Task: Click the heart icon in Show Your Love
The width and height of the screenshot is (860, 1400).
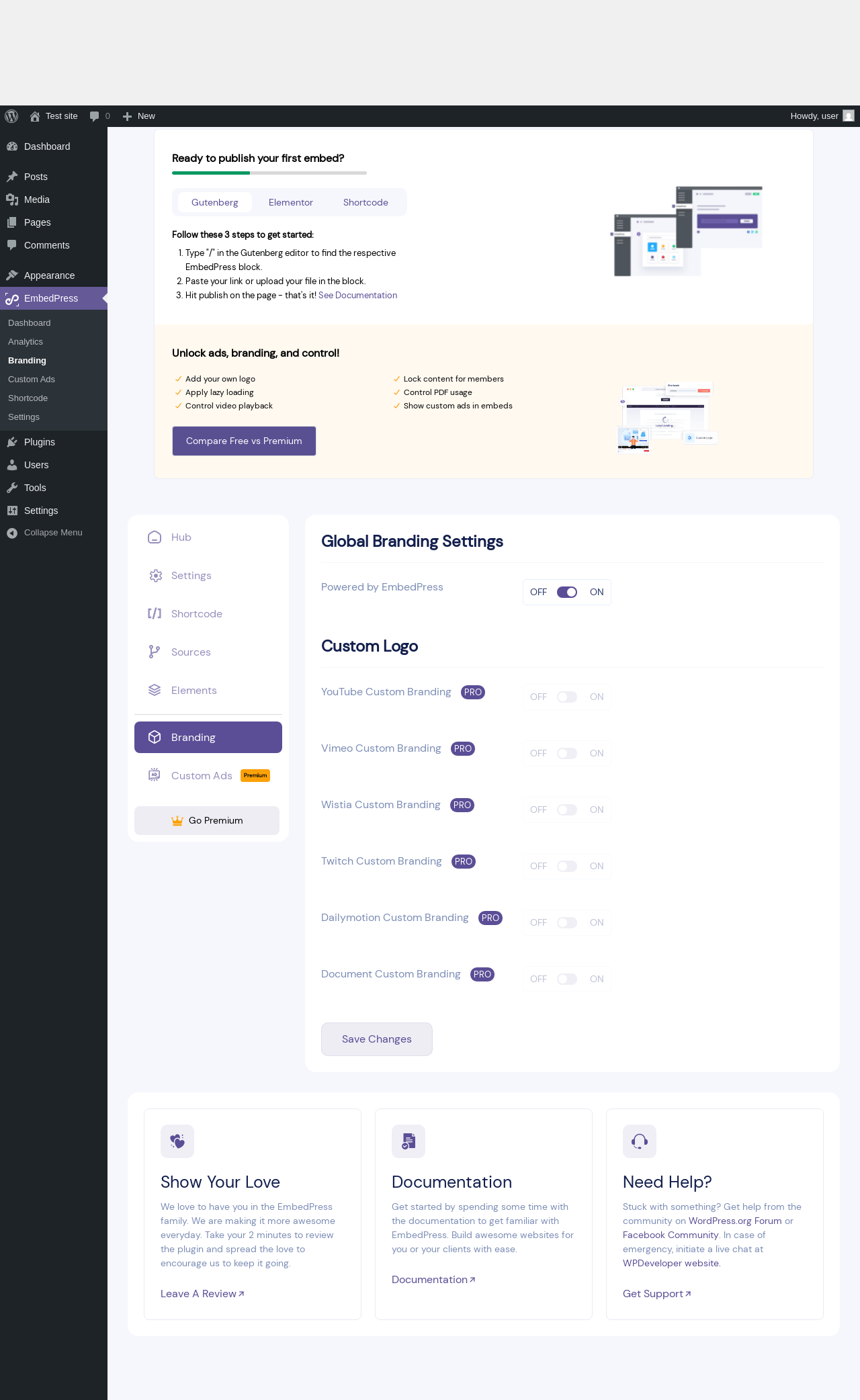Action: (177, 1141)
